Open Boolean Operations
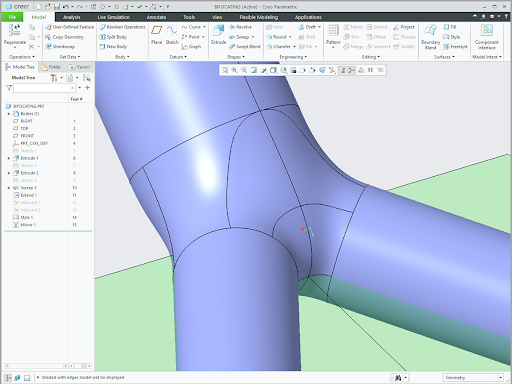This screenshot has width=512, height=384. 122,27
